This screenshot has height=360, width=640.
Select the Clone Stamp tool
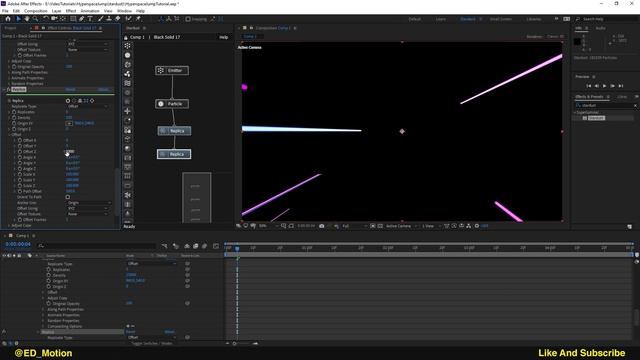109,19
